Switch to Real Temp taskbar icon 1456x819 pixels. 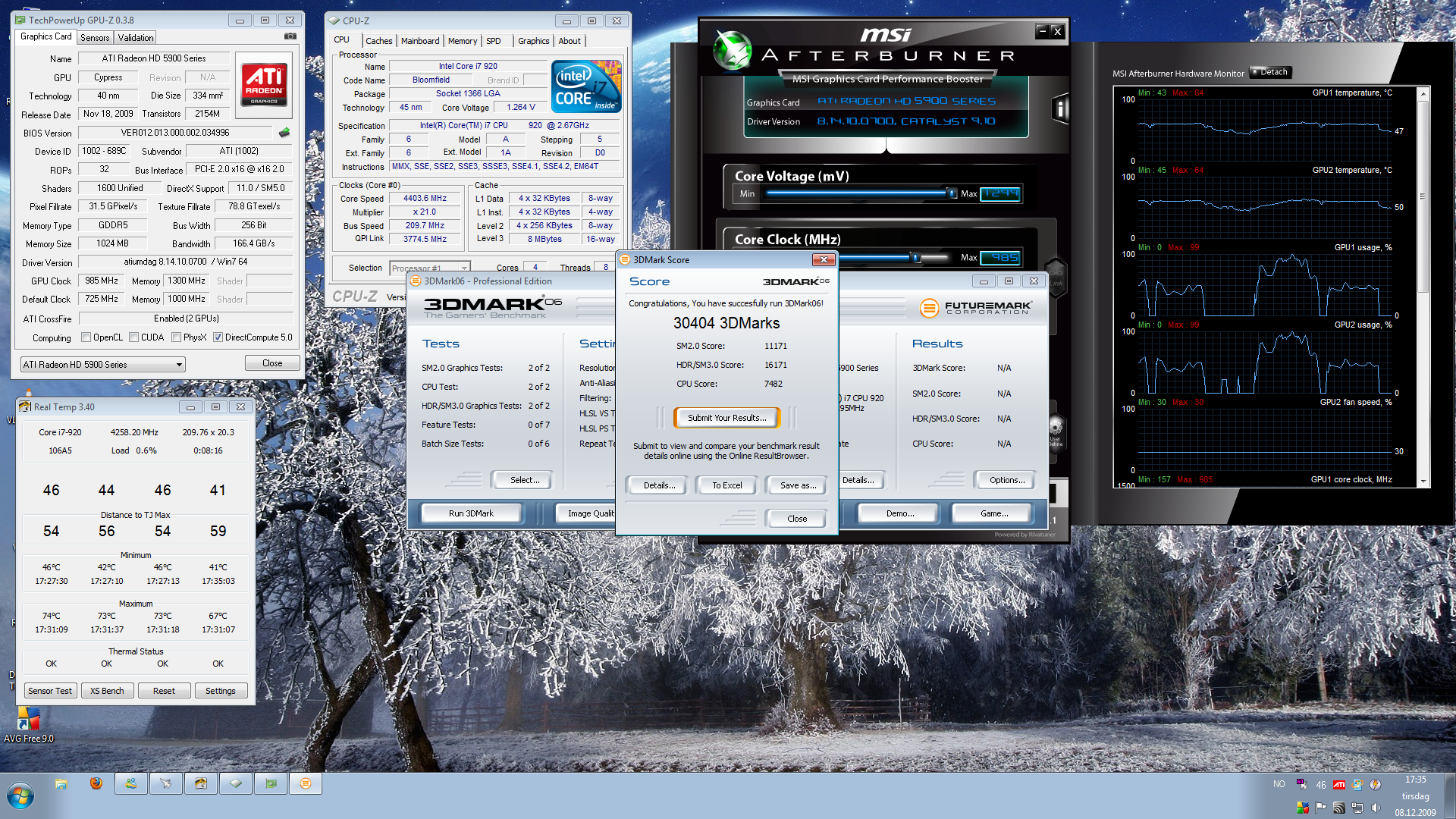[x=201, y=783]
